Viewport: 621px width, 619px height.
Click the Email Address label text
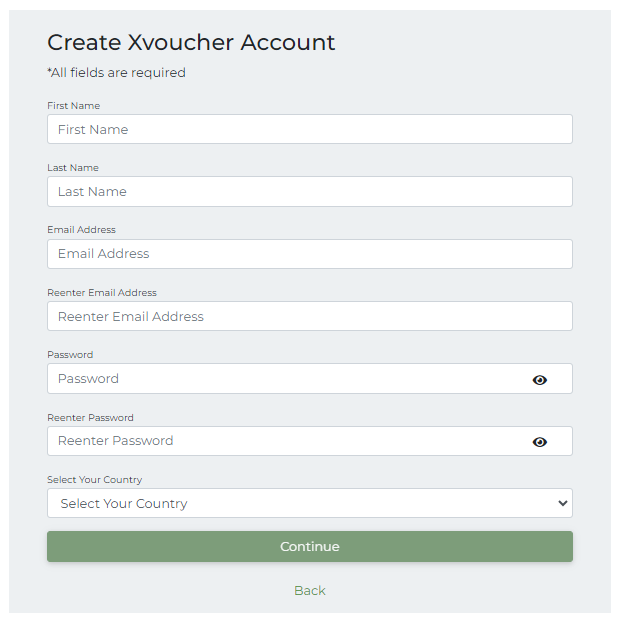click(82, 230)
